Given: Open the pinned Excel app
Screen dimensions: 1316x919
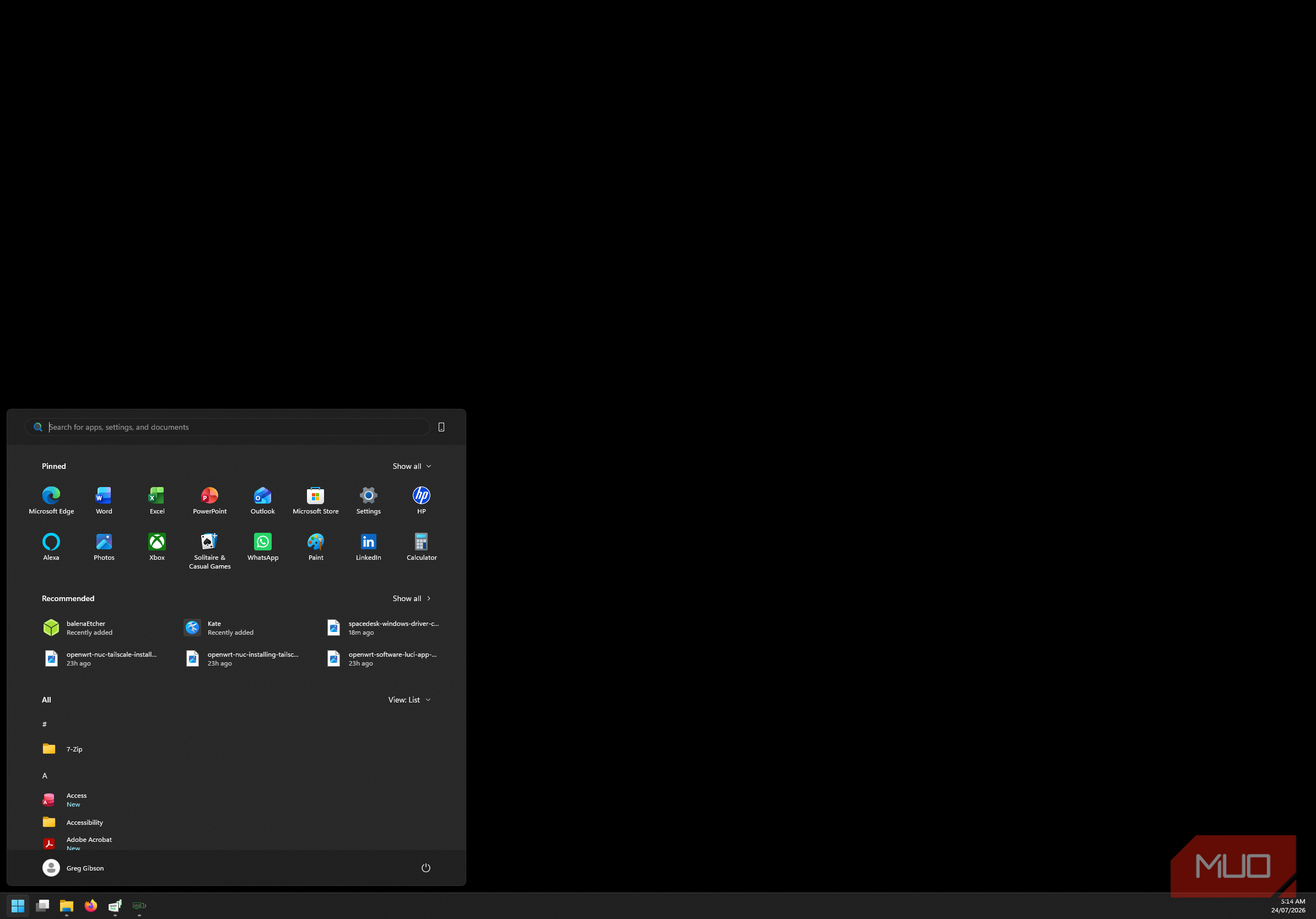Looking at the screenshot, I should click(x=157, y=500).
